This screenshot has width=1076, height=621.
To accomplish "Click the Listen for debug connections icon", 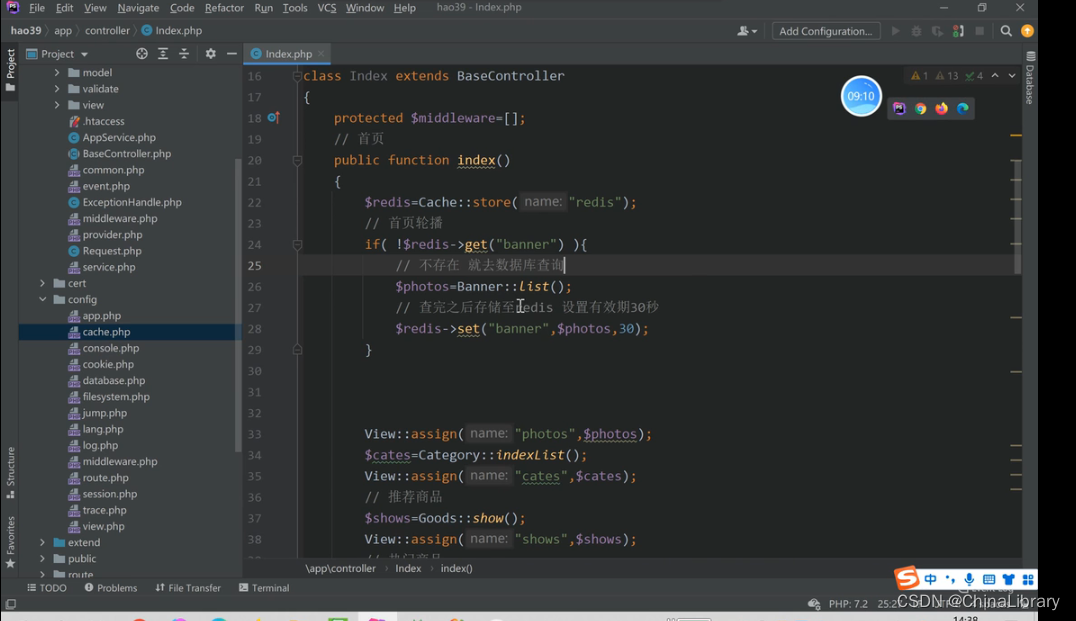I will [x=959, y=31].
